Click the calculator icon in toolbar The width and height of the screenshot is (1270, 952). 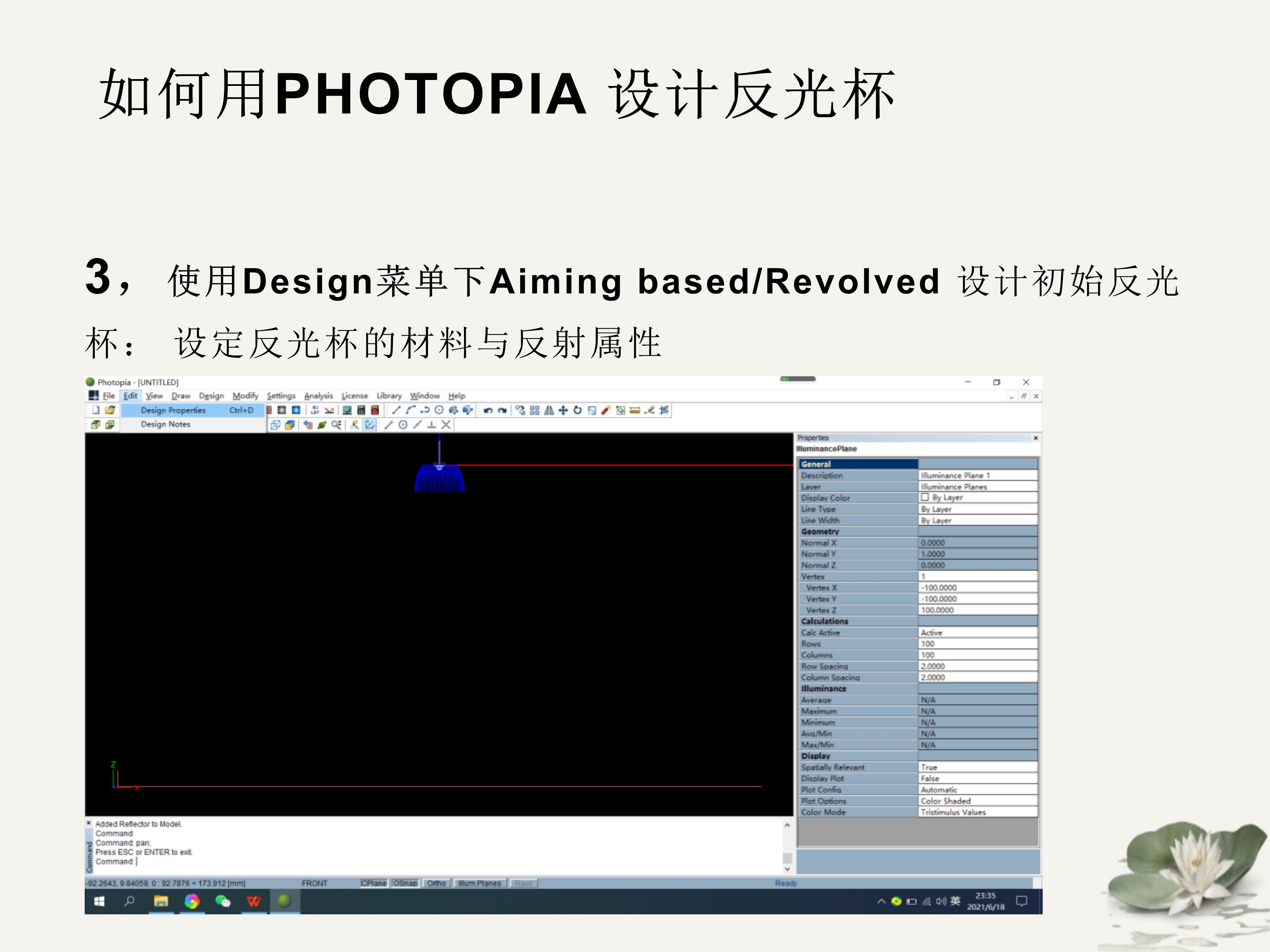tap(361, 410)
